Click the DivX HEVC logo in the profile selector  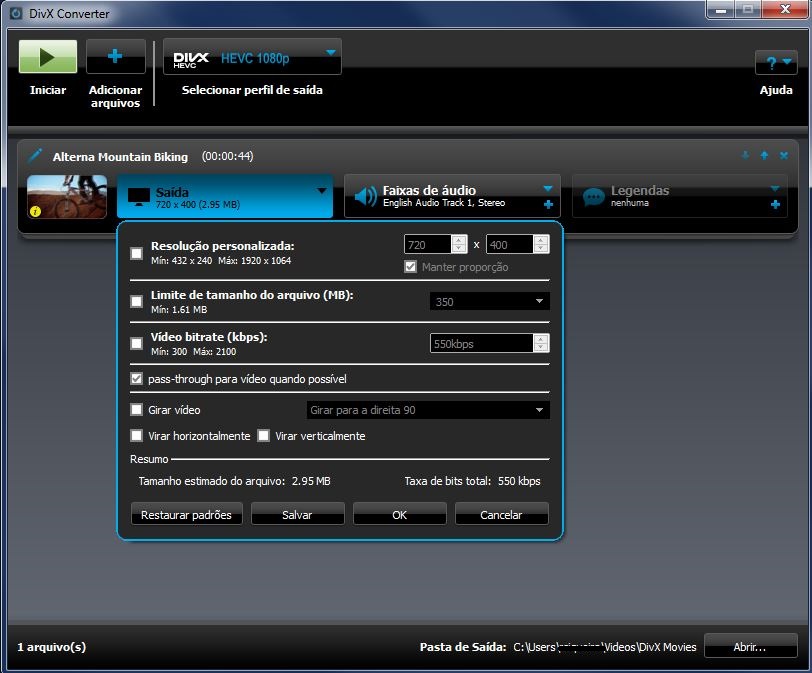coord(191,60)
